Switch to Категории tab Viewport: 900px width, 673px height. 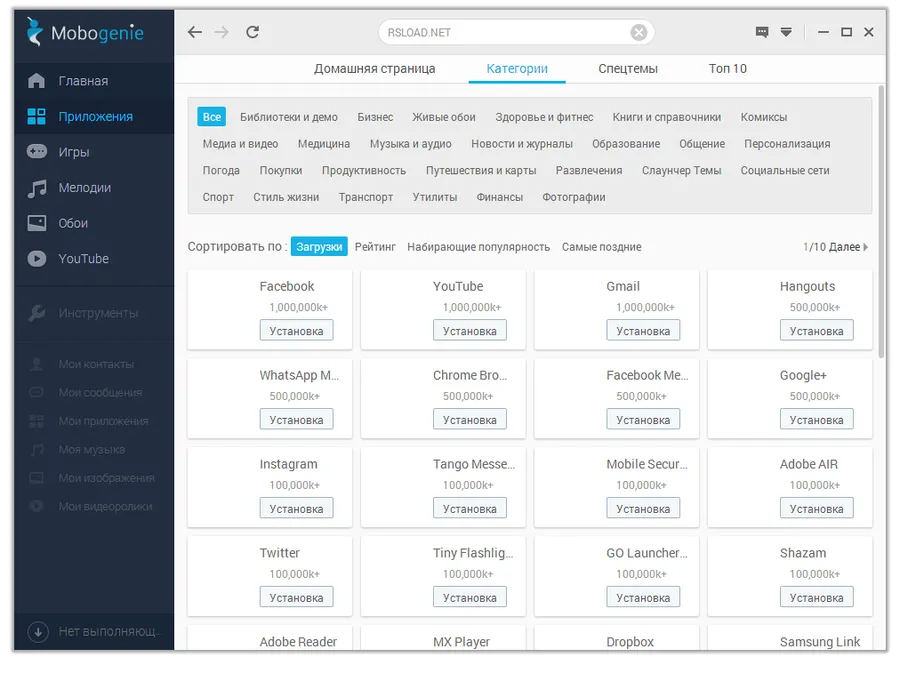[x=517, y=69]
